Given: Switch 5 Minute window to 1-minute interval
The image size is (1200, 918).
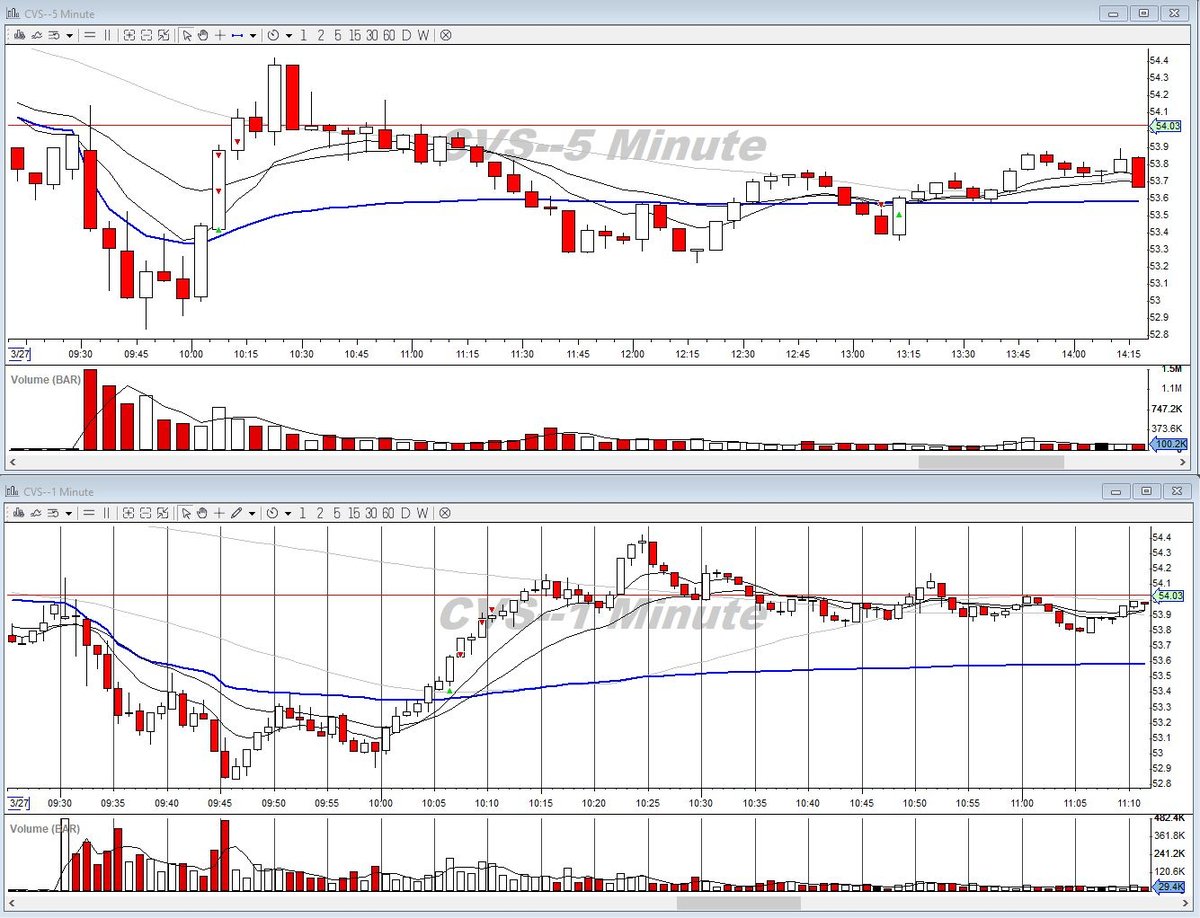Looking at the screenshot, I should (x=304, y=35).
